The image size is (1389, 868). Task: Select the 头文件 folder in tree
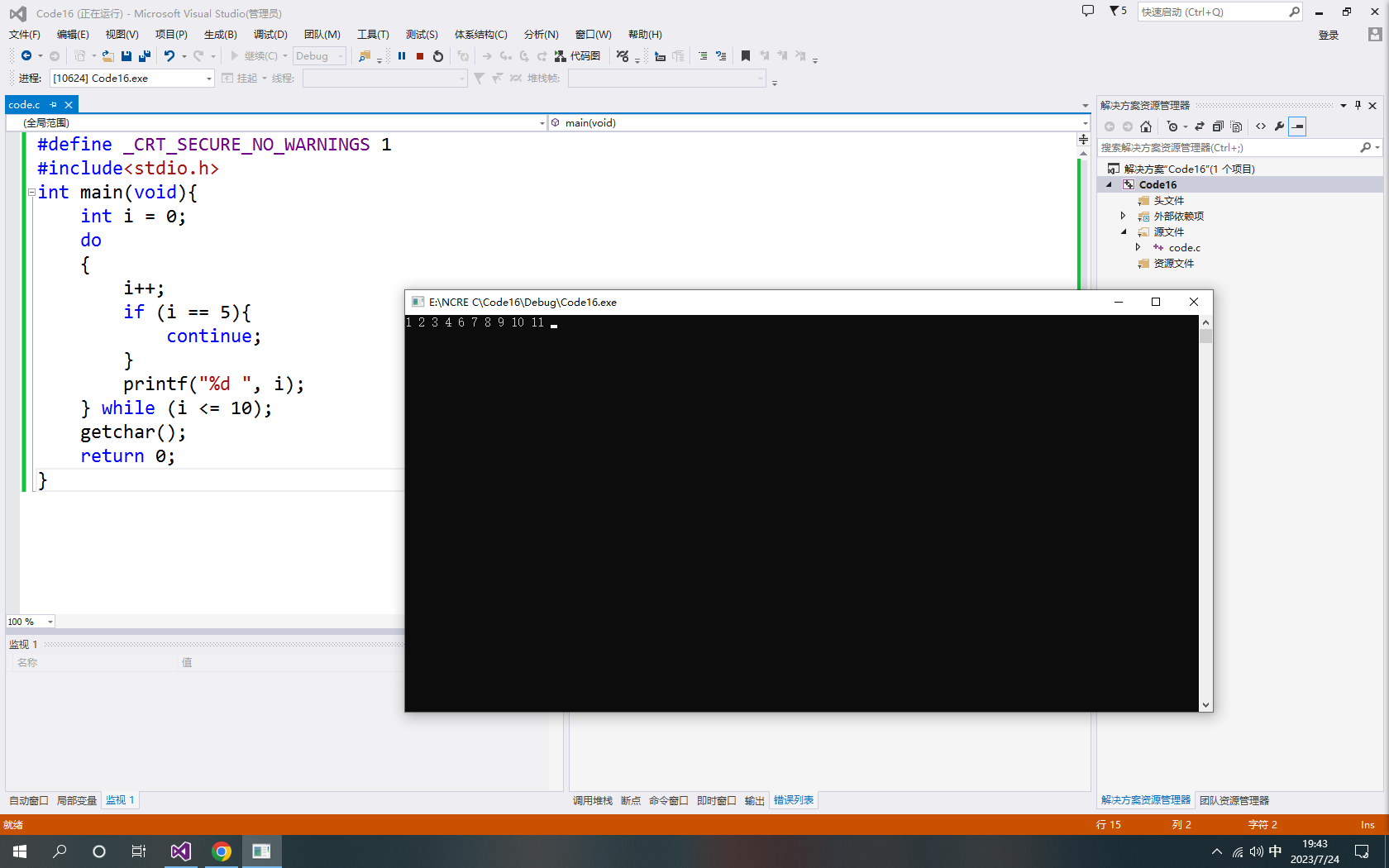pos(1169,200)
